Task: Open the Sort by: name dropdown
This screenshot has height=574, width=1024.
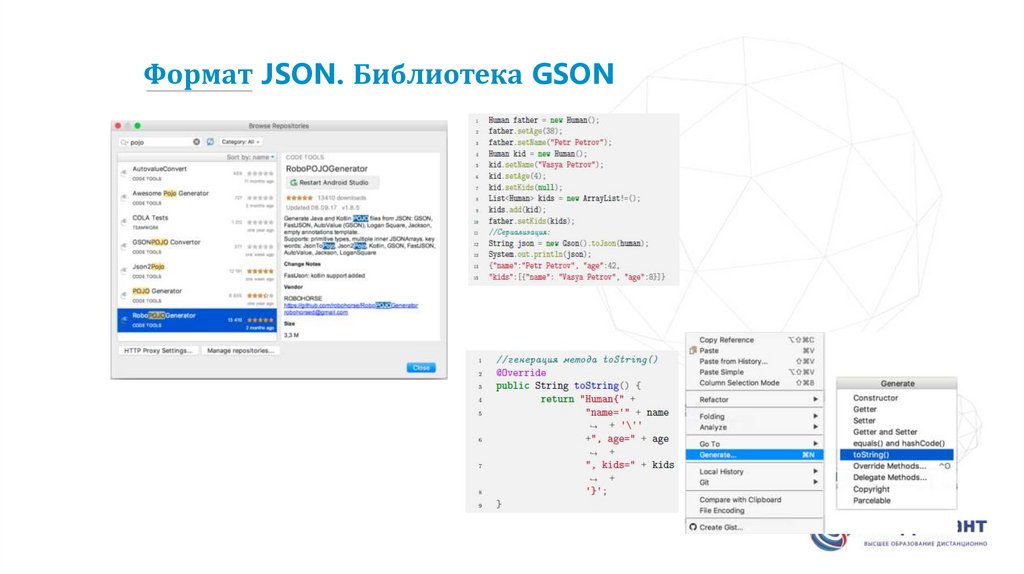Action: coord(250,157)
